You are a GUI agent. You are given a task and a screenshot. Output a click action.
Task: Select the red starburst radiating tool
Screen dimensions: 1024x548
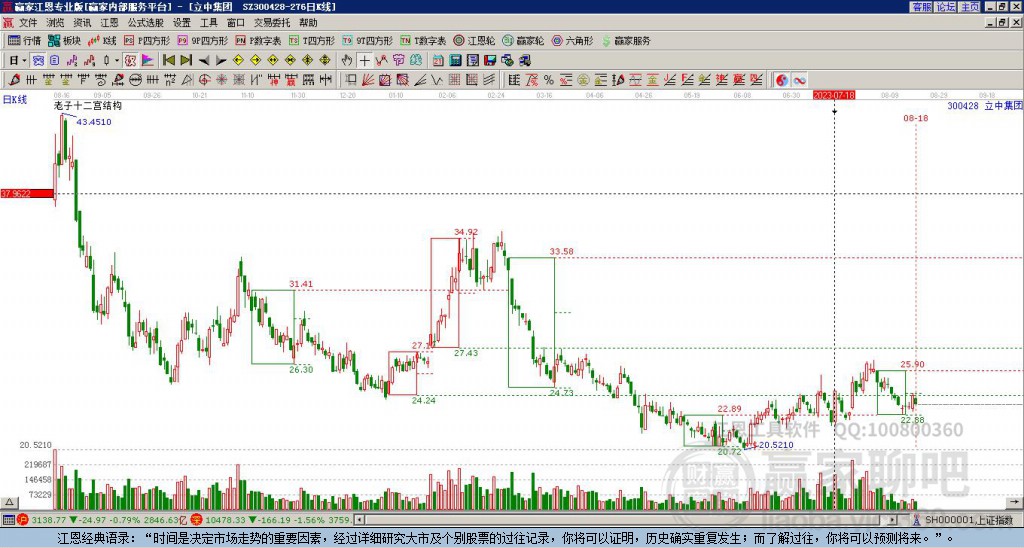[x=222, y=80]
